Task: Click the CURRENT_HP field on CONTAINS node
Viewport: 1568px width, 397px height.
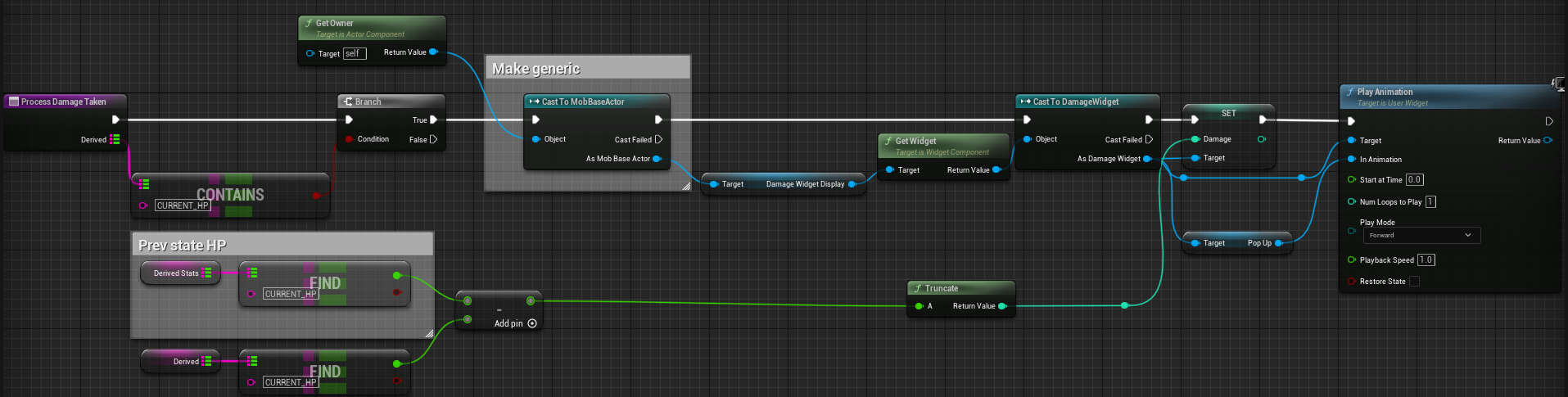Action: point(183,205)
